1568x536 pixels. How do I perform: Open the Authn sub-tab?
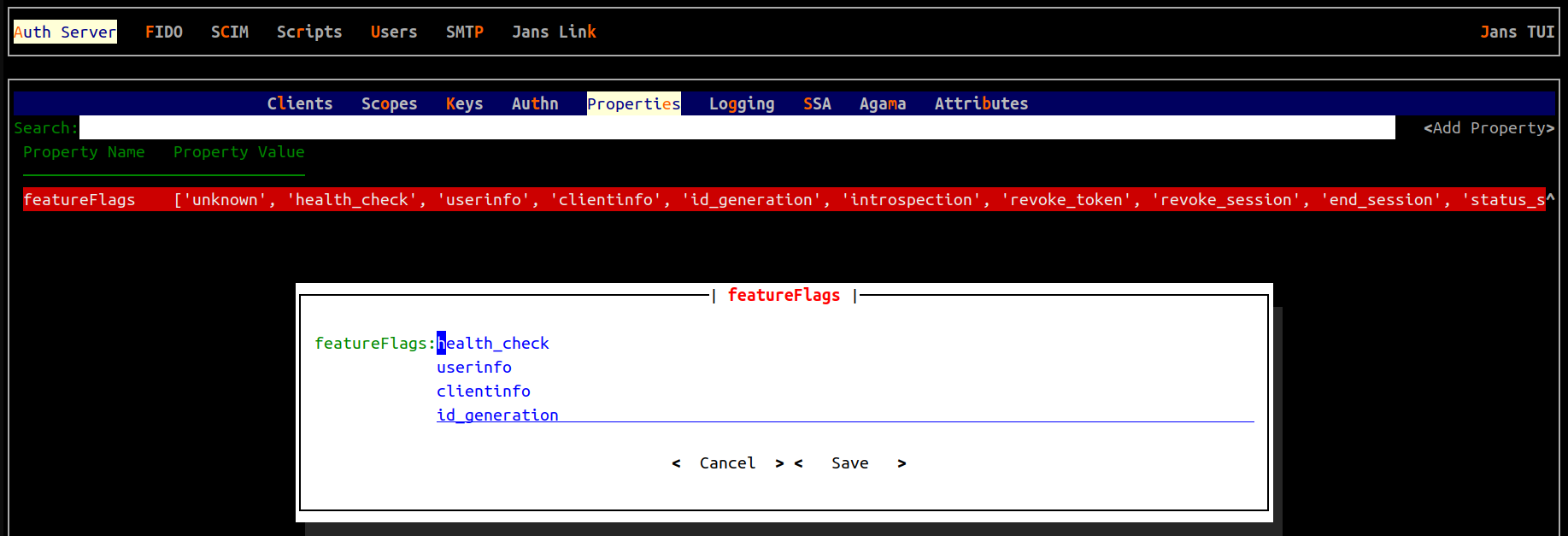[534, 104]
